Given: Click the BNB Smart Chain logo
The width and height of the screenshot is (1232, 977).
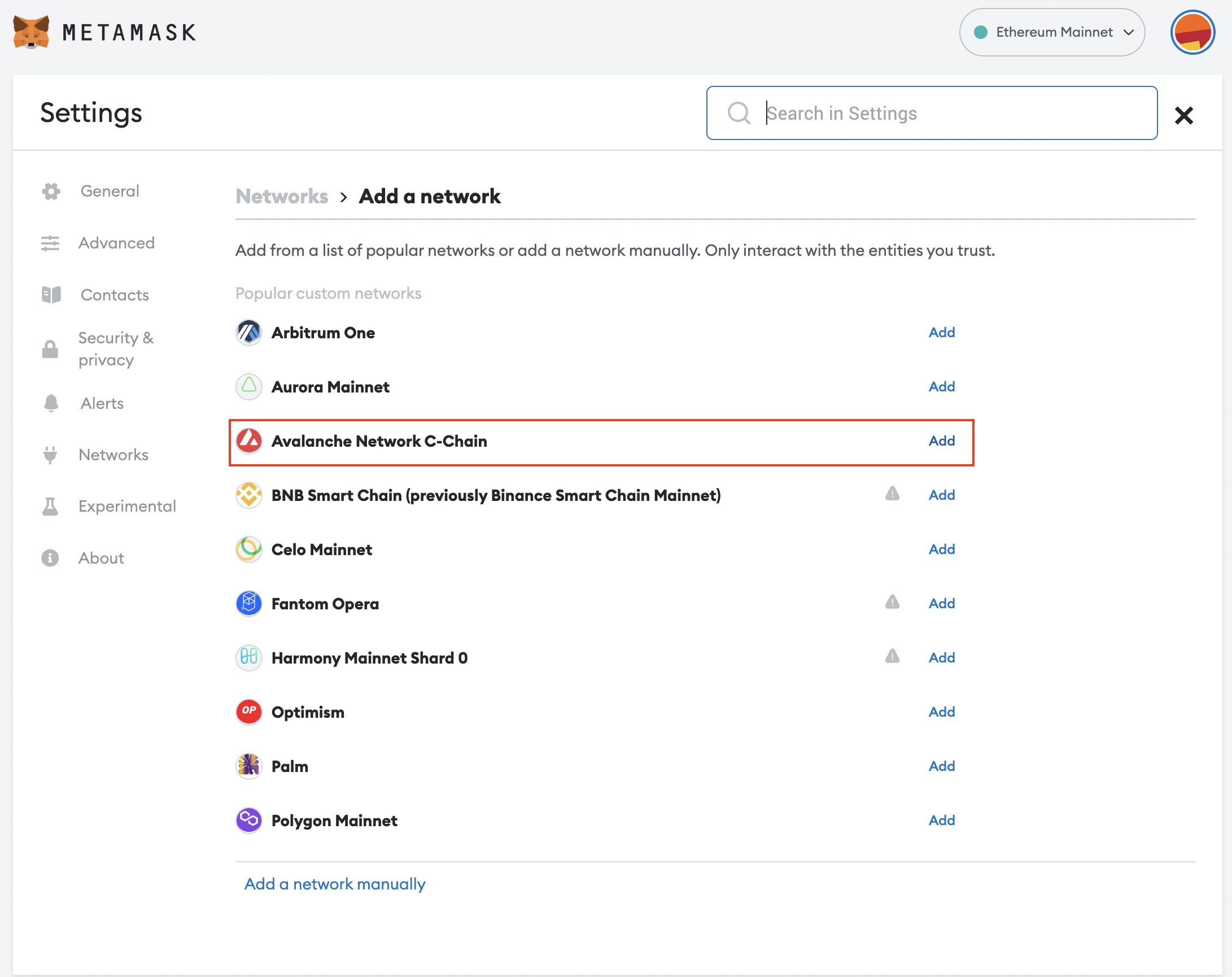Looking at the screenshot, I should [x=249, y=495].
